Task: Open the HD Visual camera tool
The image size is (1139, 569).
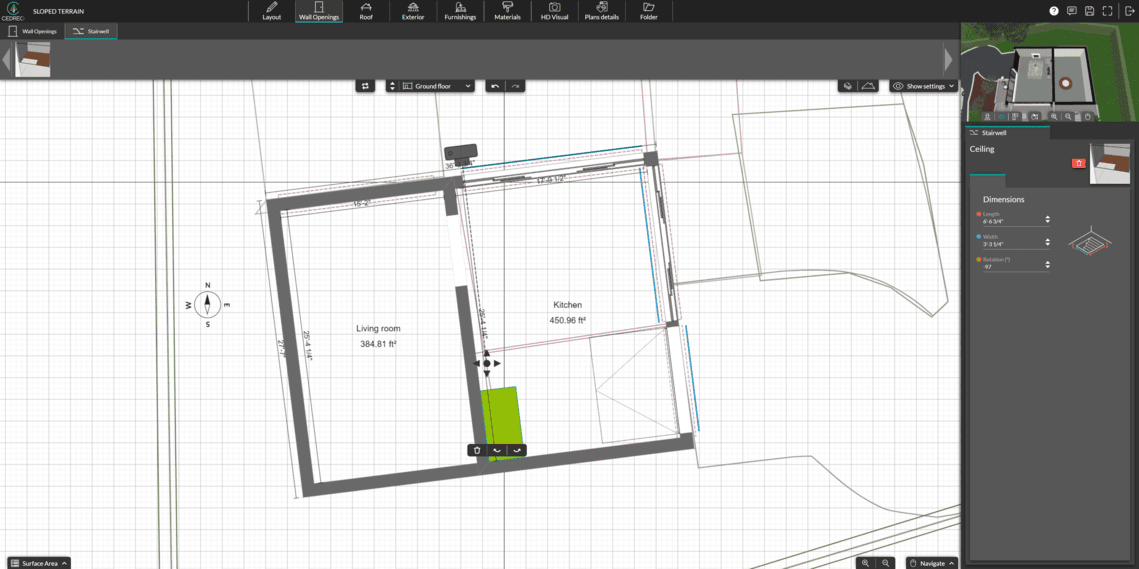Action: click(x=554, y=11)
